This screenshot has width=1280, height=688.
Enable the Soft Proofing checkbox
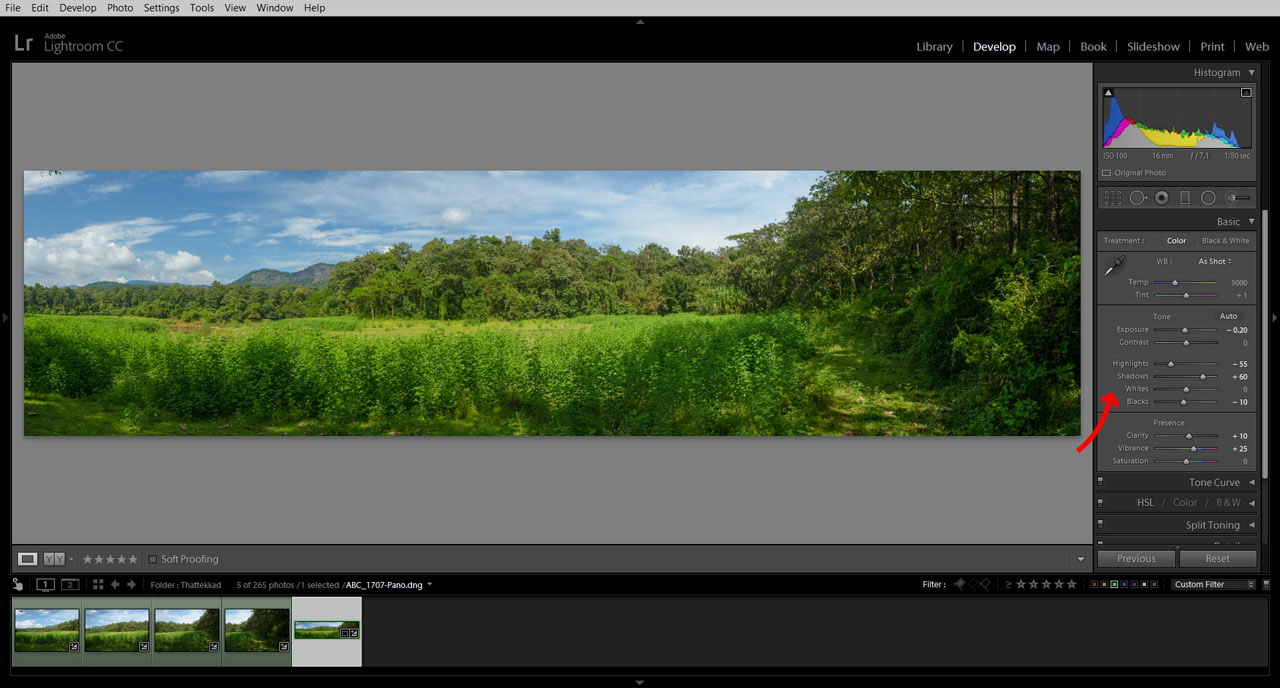coord(153,559)
